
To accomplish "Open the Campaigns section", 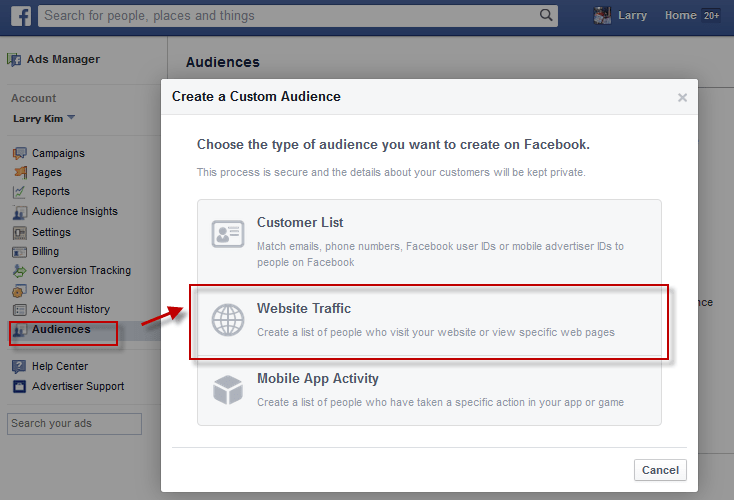I will [58, 153].
